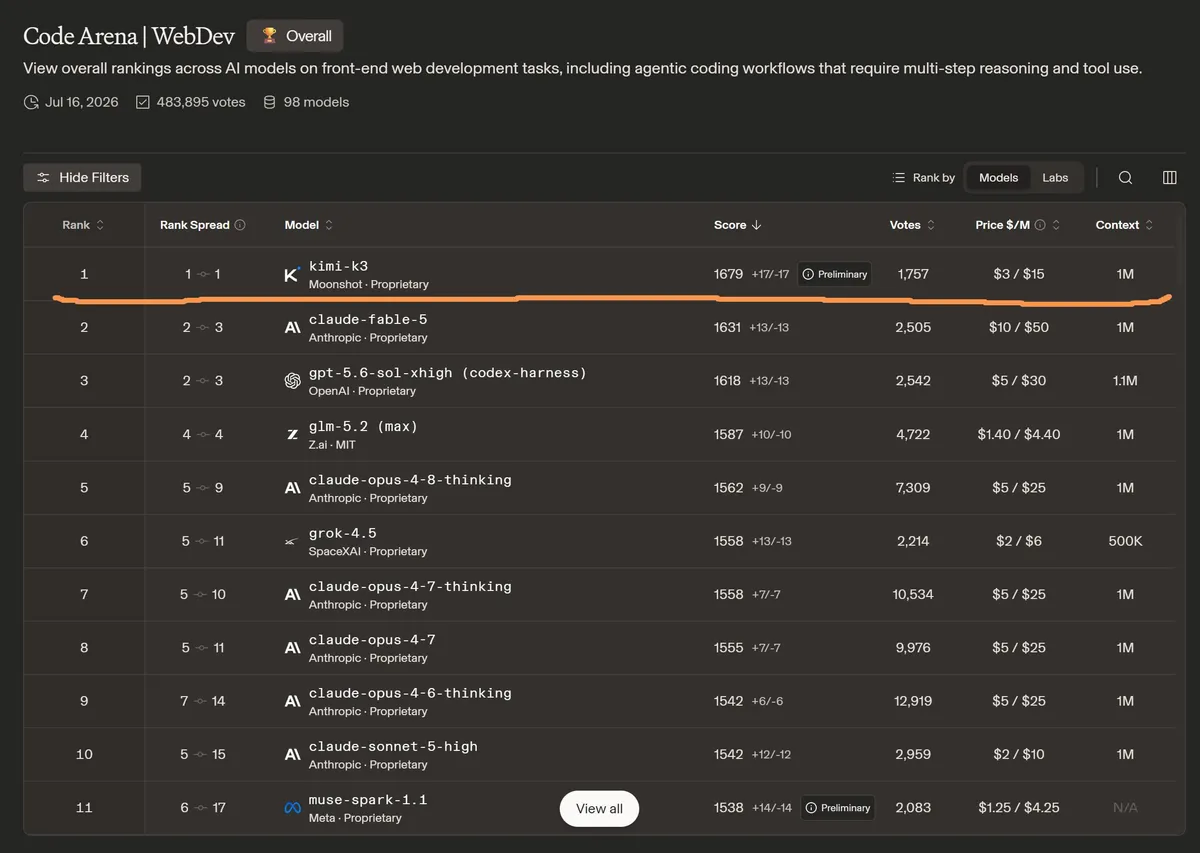The width and height of the screenshot is (1200, 853).
Task: Open the Overall category selector with trophy
Action: click(x=295, y=36)
